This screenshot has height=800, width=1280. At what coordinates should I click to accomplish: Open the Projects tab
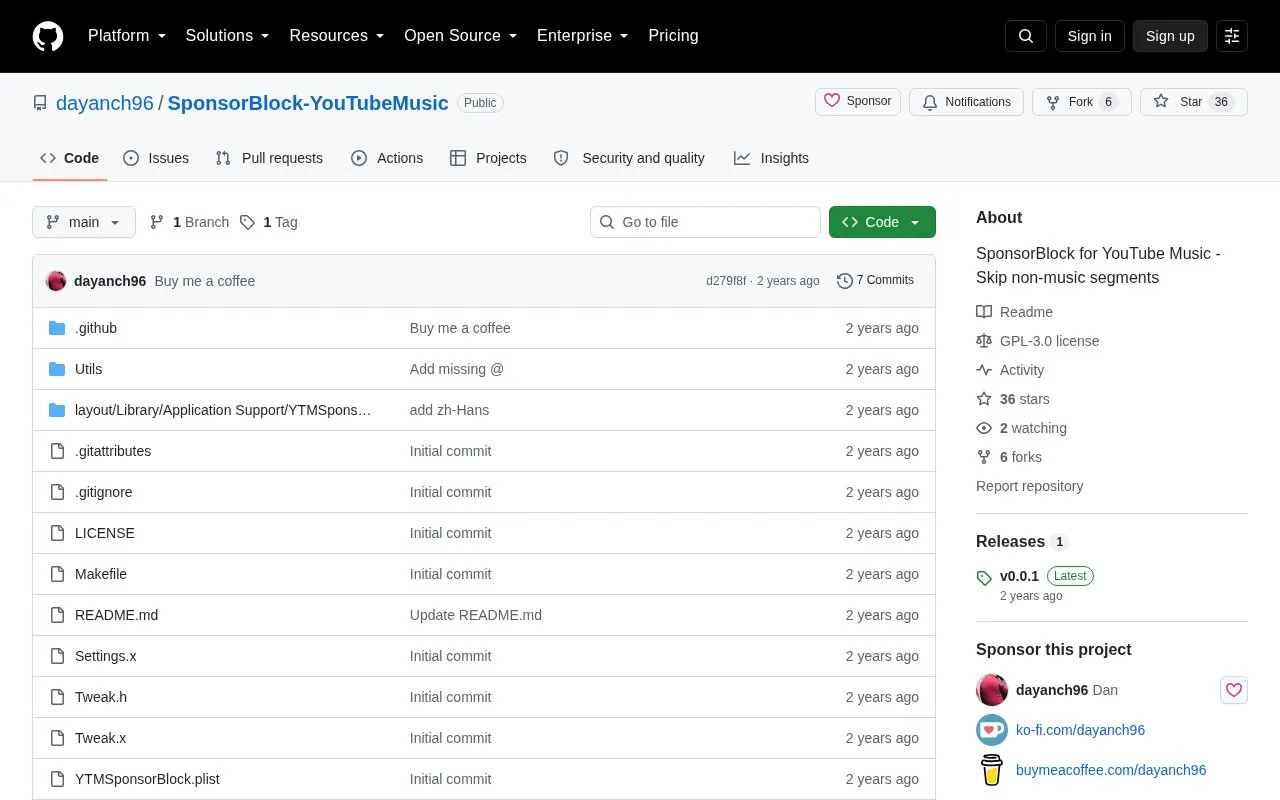[488, 158]
